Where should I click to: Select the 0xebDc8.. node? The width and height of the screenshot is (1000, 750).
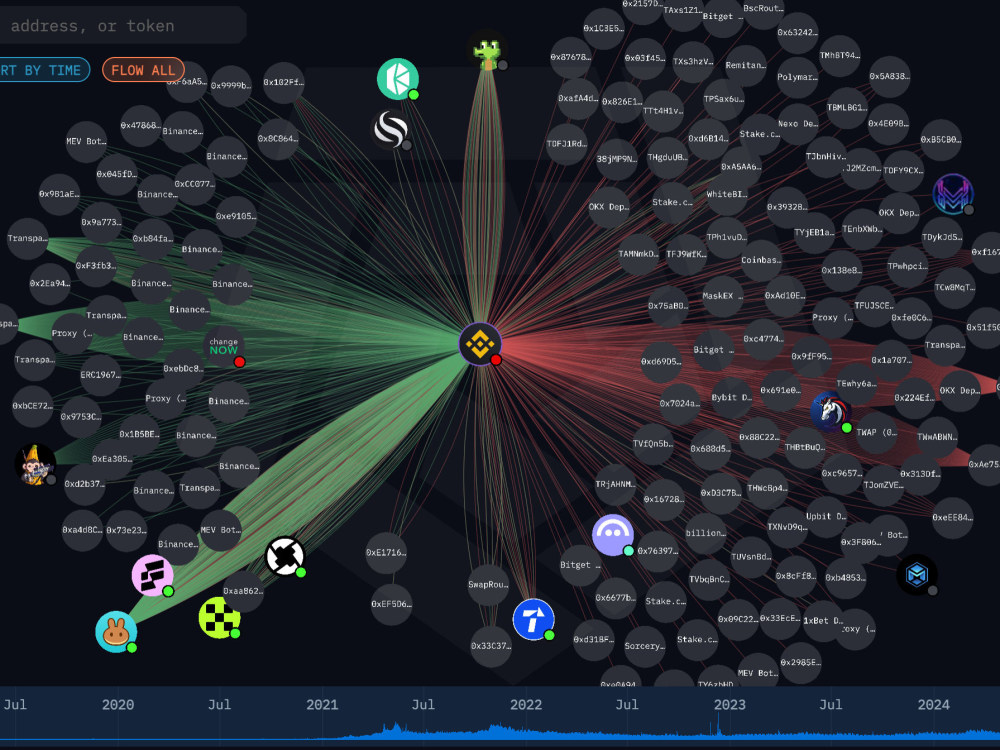pos(184,369)
